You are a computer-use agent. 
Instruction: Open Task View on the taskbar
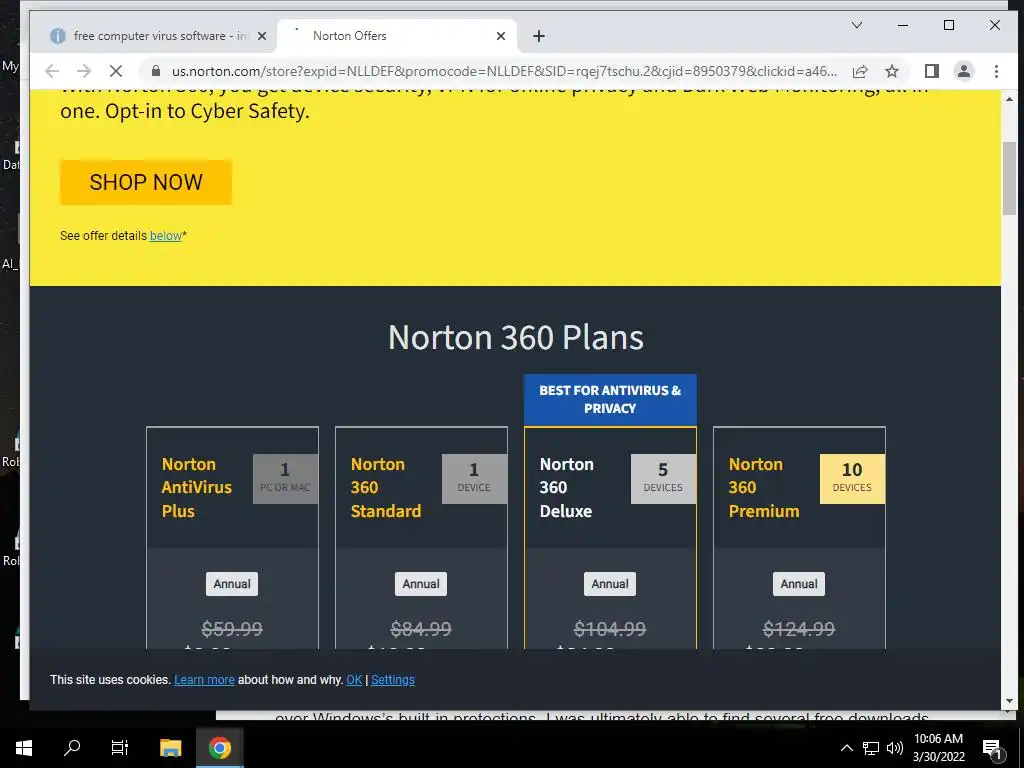pyautogui.click(x=120, y=748)
